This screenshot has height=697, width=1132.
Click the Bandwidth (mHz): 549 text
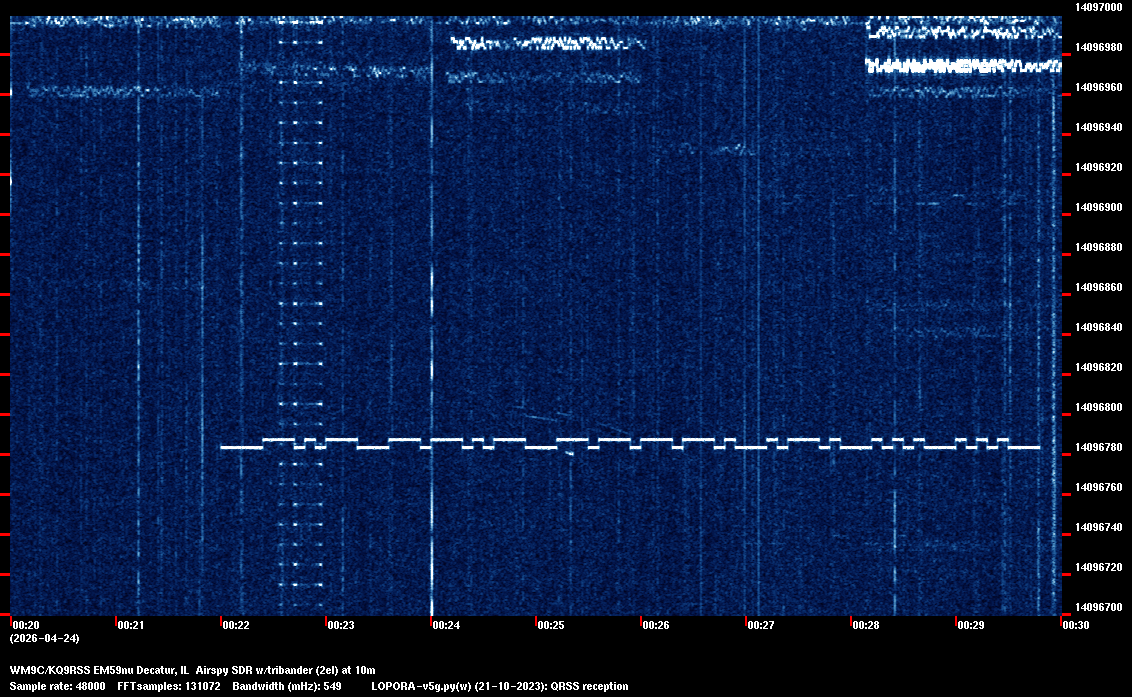point(287,686)
